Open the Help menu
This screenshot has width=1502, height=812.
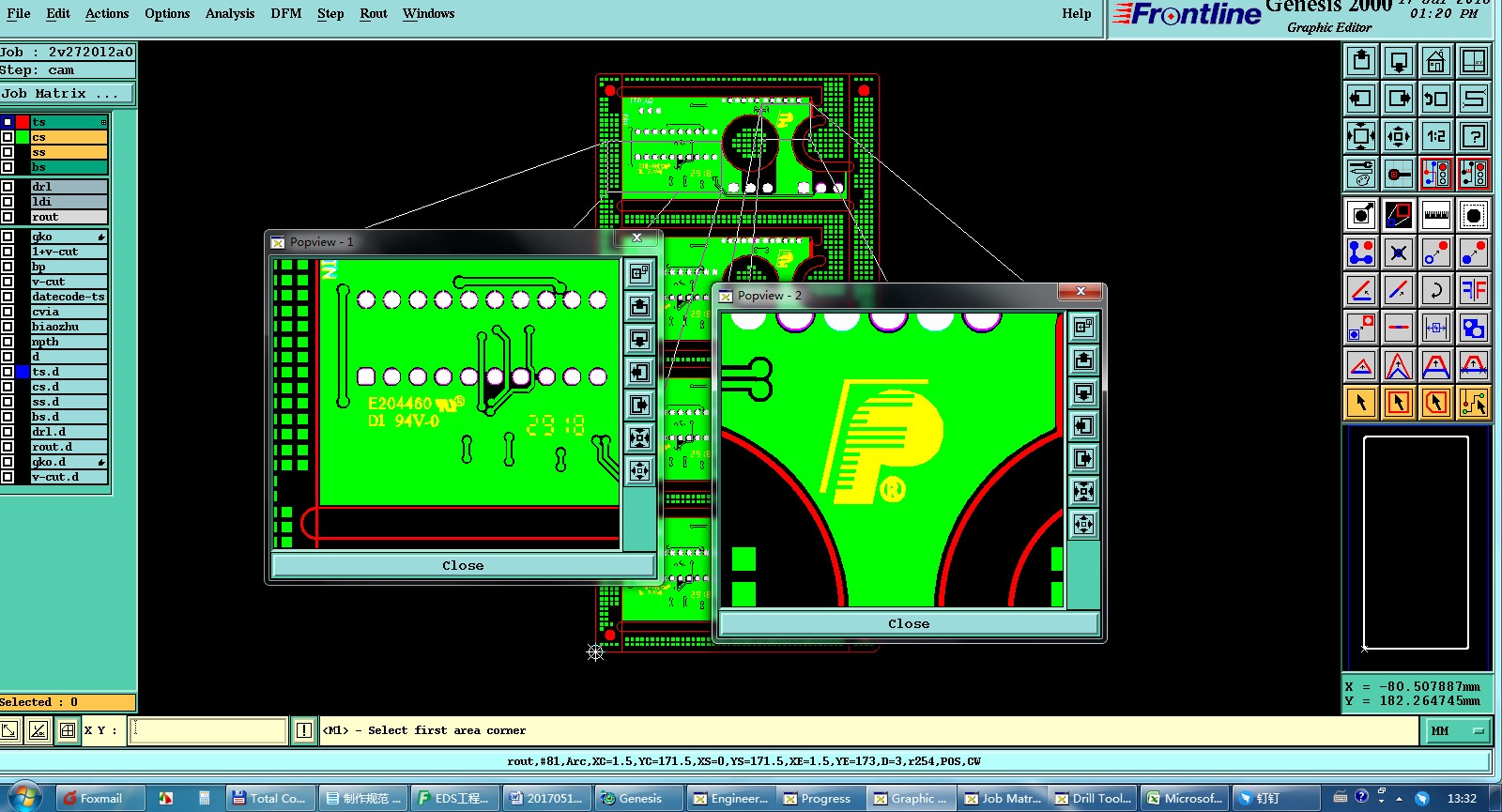1077,13
